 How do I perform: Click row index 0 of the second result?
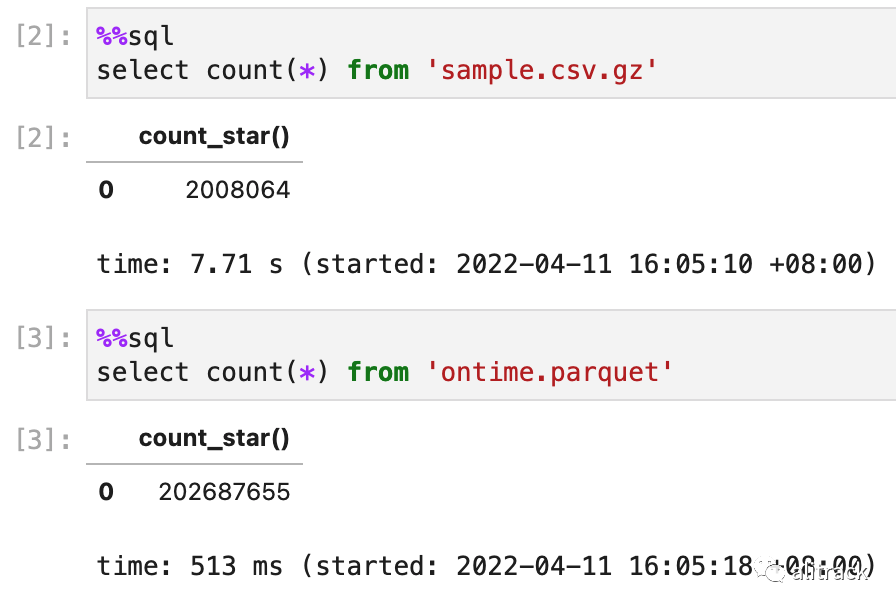pos(106,492)
